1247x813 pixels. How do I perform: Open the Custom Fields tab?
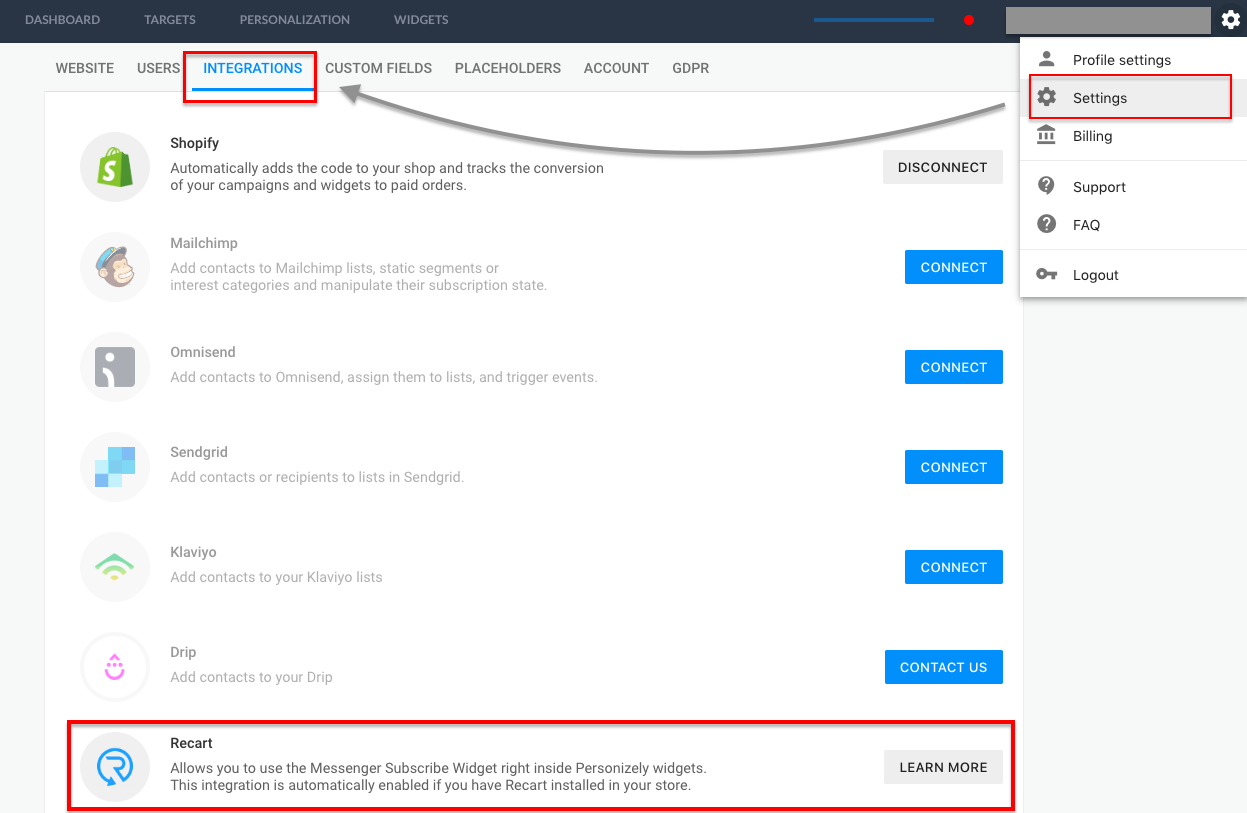pos(379,68)
